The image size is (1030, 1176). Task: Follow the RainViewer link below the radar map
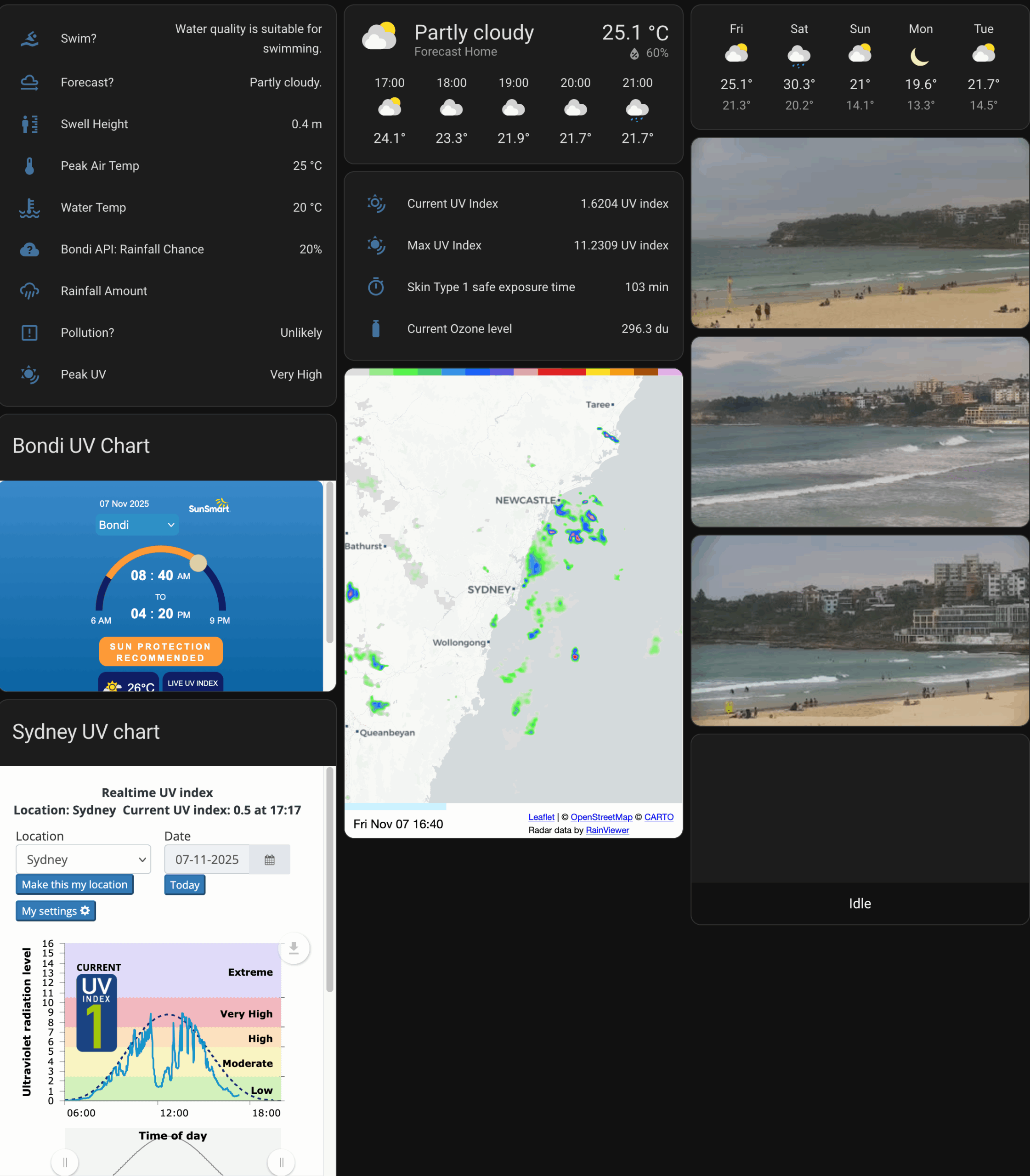click(607, 830)
